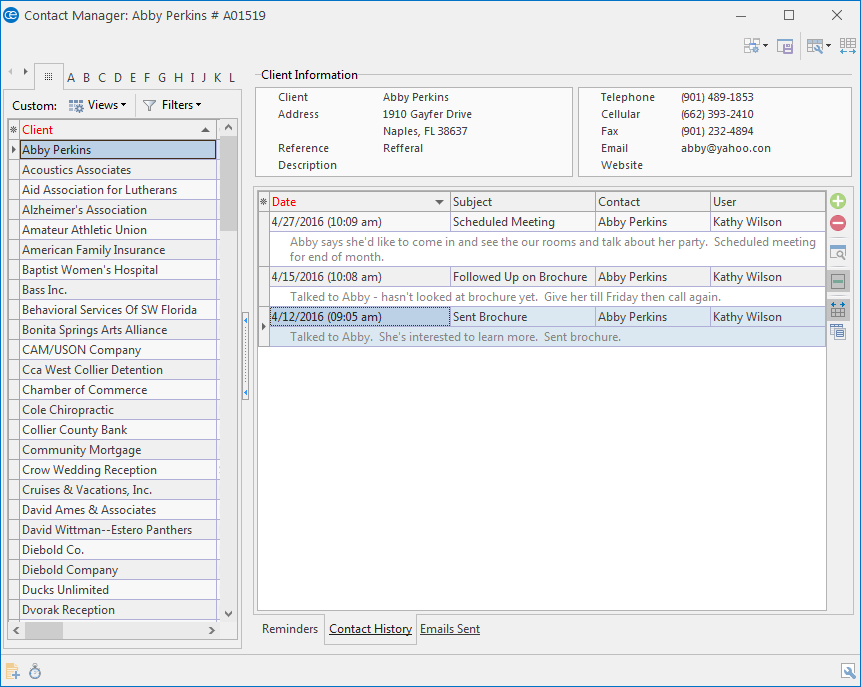Move the alphabet tabs right with arrow
Viewport: 861px width, 687px height.
[25, 71]
